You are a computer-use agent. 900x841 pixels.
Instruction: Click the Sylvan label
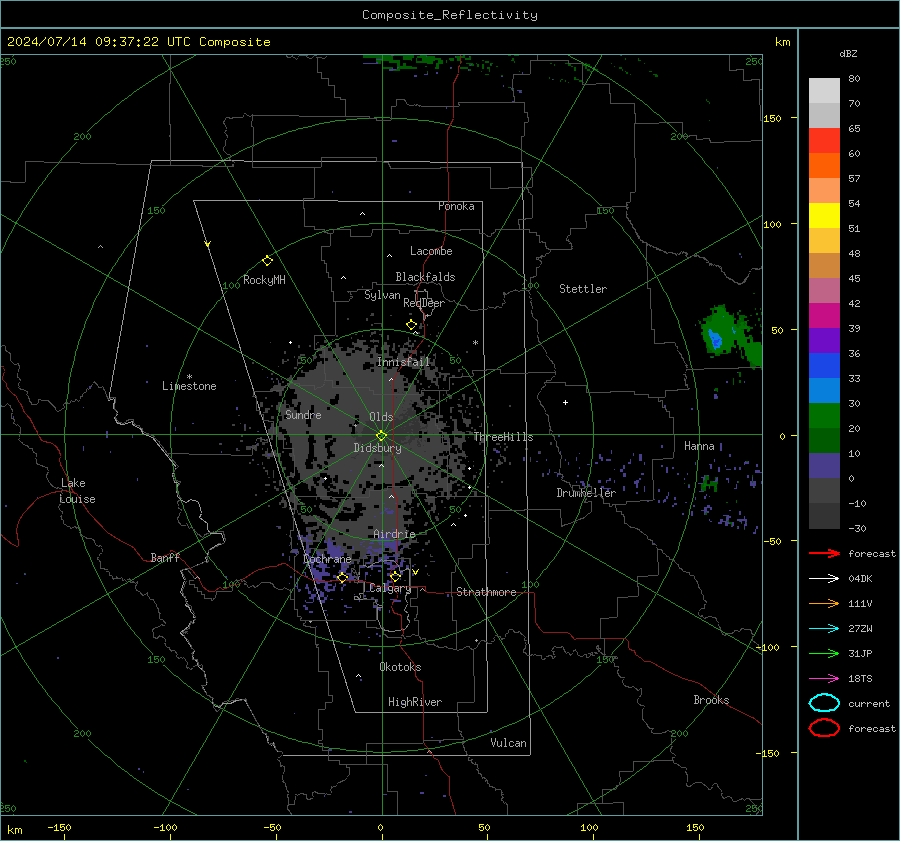tap(382, 295)
